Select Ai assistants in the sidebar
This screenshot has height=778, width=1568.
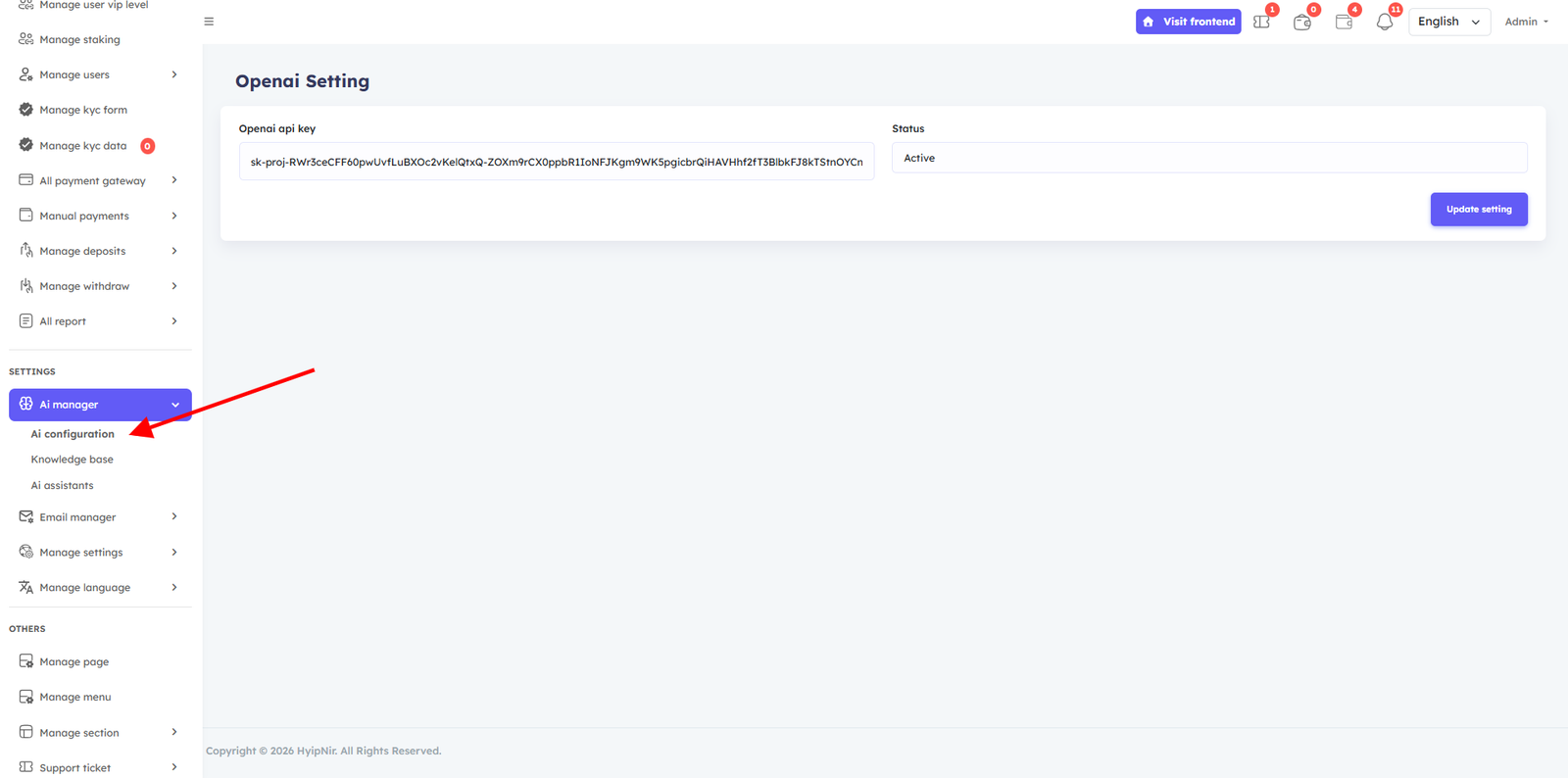63,486
